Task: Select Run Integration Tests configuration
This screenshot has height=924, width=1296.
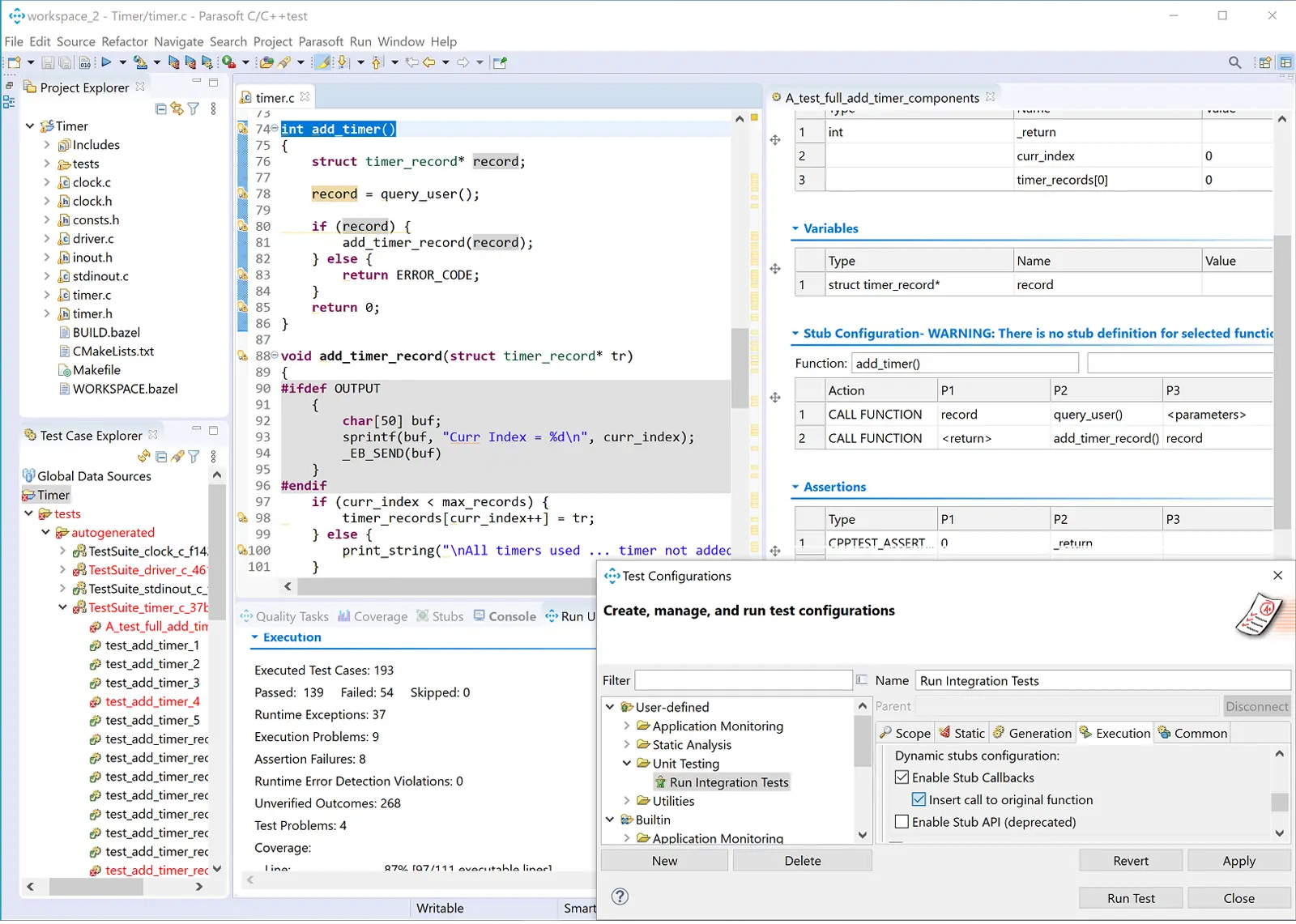Action: click(x=721, y=782)
